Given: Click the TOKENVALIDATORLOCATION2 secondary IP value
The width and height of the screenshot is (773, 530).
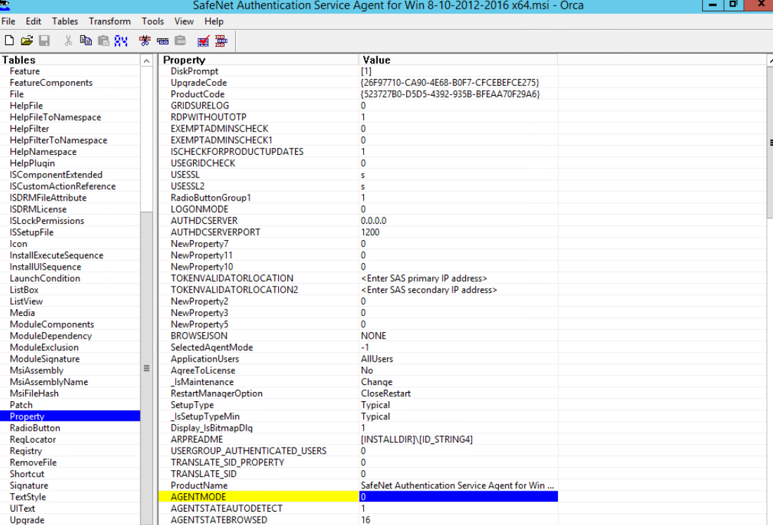Looking at the screenshot, I should (428, 289).
